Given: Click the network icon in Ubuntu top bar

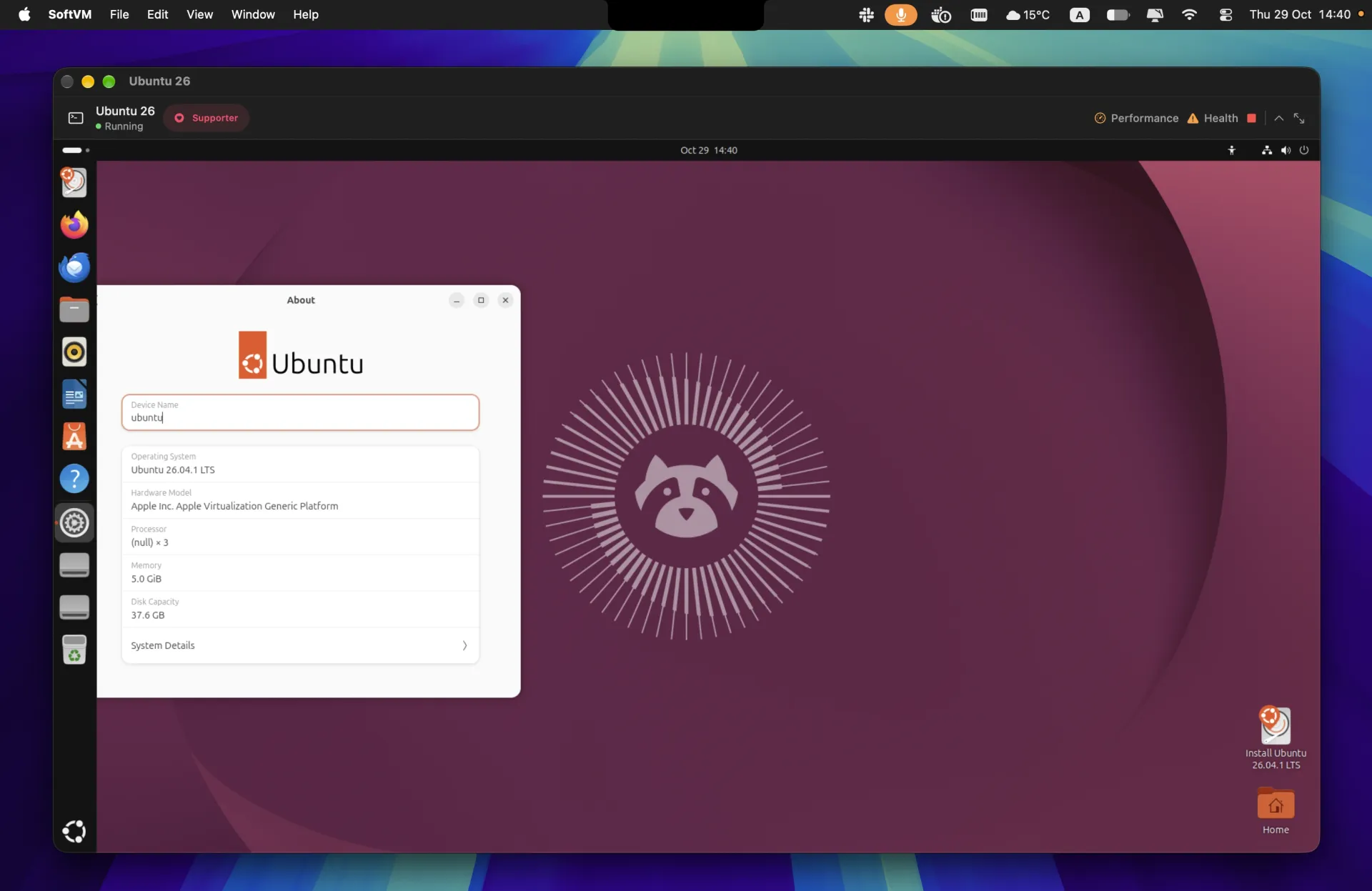Looking at the screenshot, I should 1266,150.
